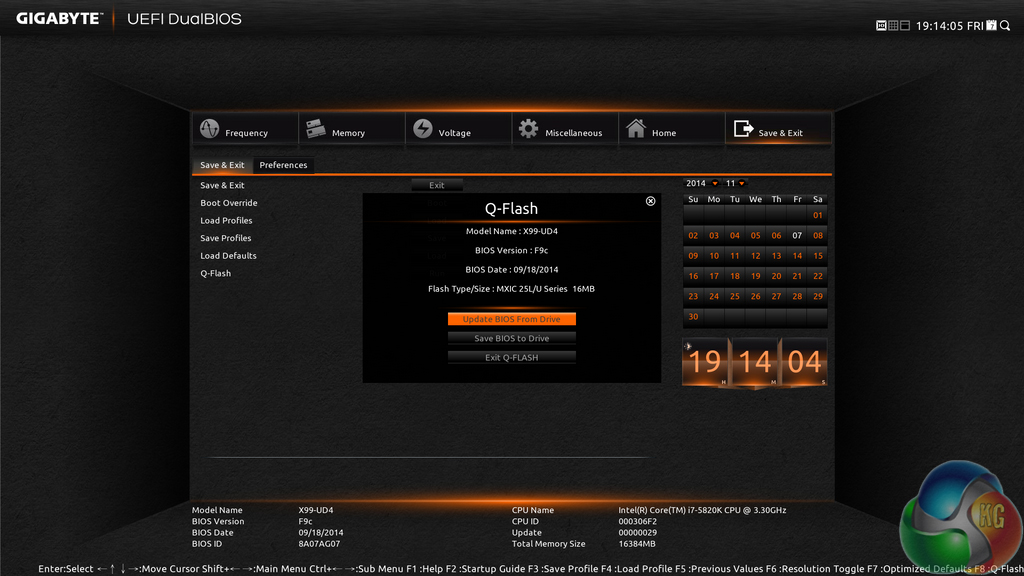Screen dimensions: 1024x576
Task: Select Save & Exit list item
Action: (x=222, y=185)
